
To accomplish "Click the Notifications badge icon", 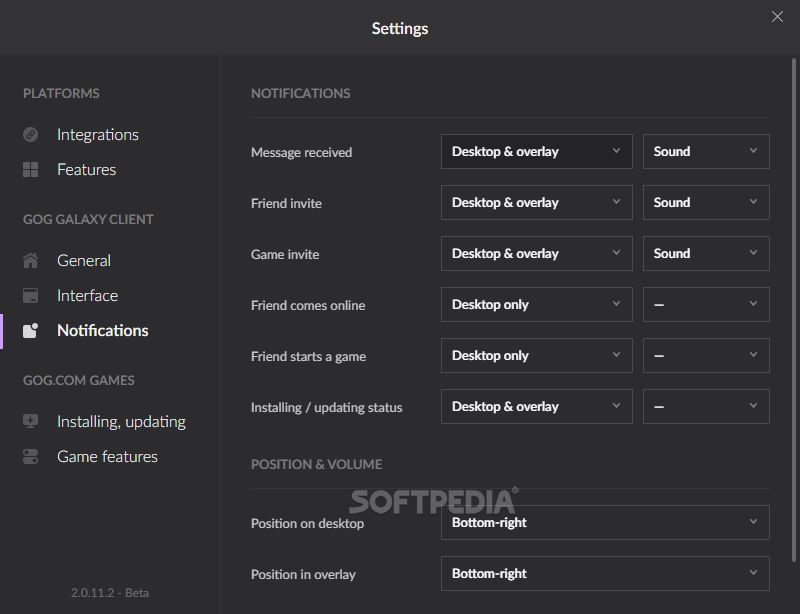I will [x=31, y=330].
